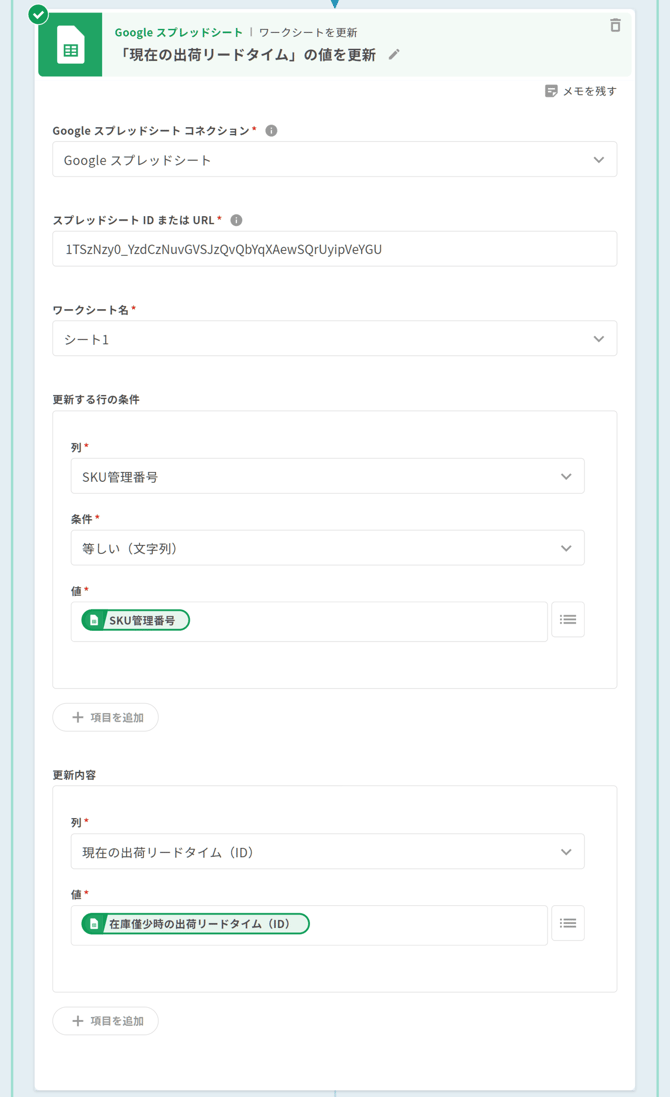The width and height of the screenshot is (670, 1097).
Task: Expand the Google スプレッドシート connection dropdown
Action: (334, 160)
